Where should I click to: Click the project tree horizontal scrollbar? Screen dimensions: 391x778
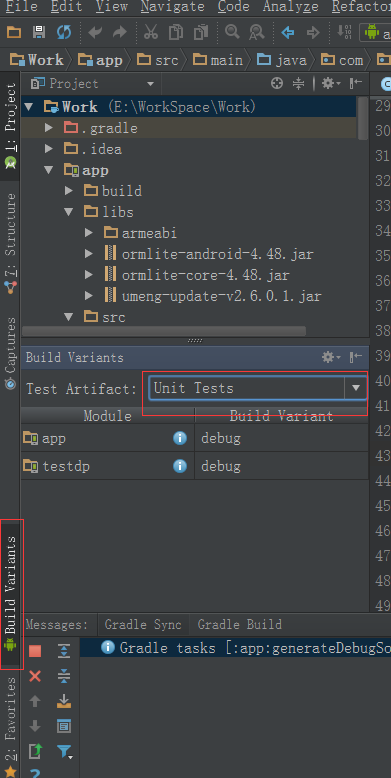(x=164, y=330)
